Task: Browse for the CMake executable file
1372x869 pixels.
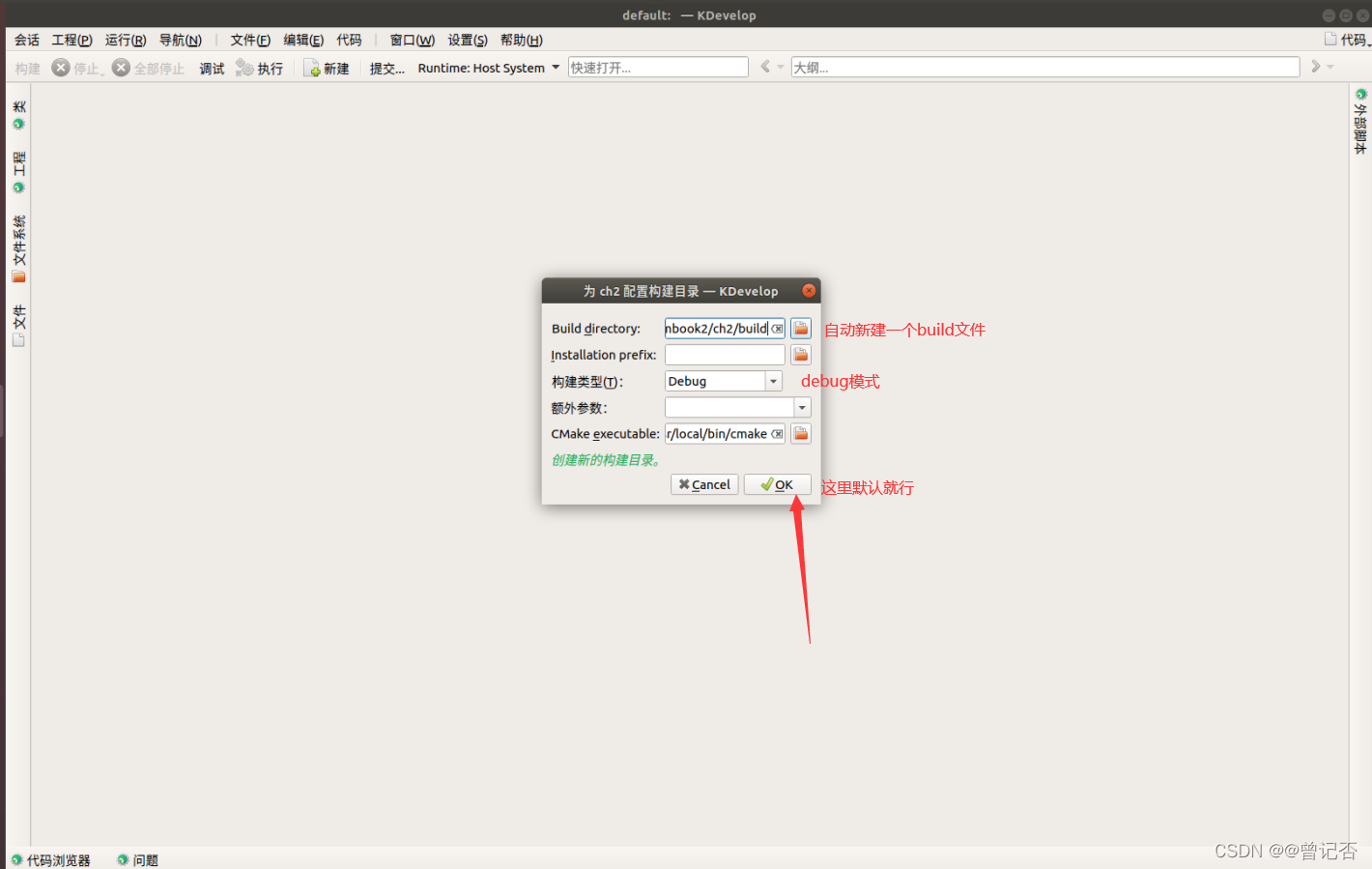Action: pos(801,434)
